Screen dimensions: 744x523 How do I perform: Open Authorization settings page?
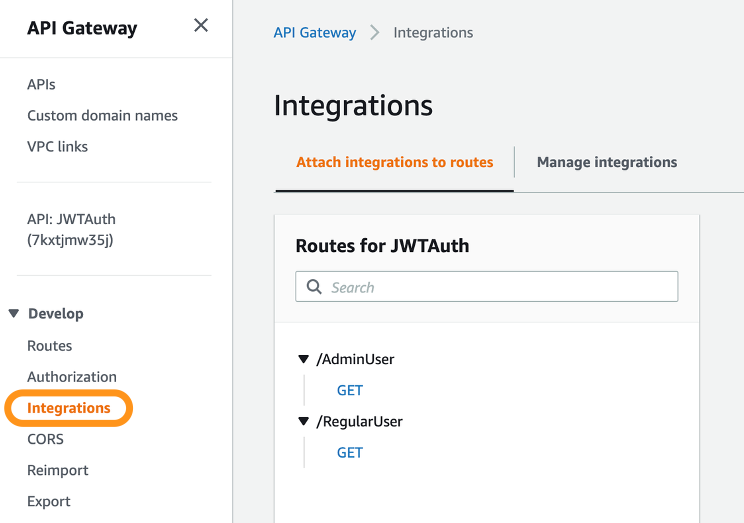point(71,377)
